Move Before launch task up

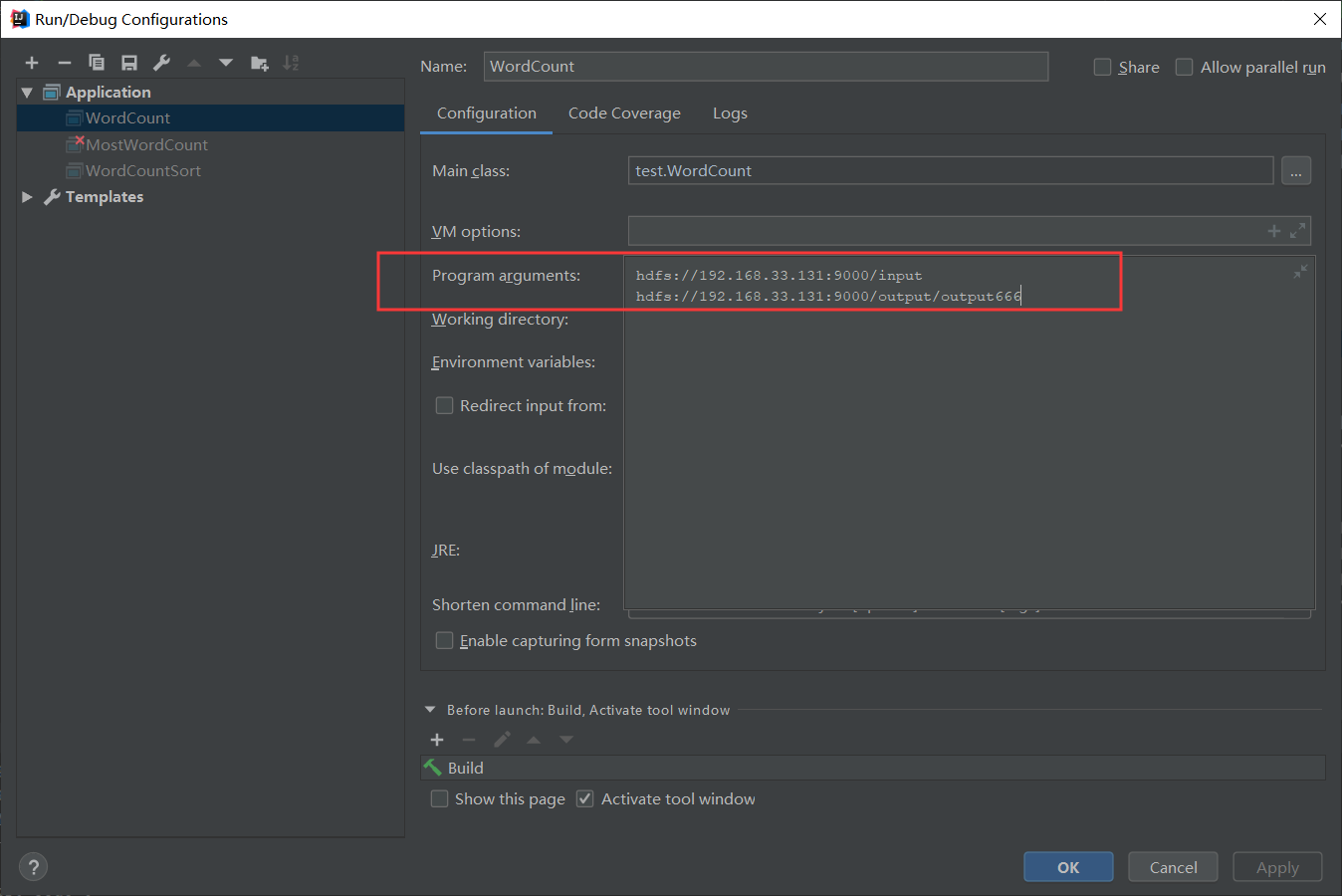click(x=534, y=739)
